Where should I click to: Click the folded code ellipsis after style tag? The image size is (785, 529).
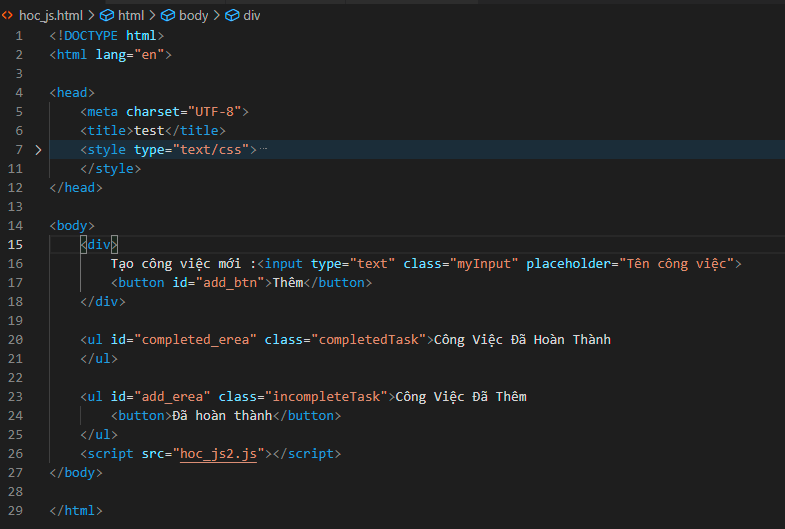(263, 149)
